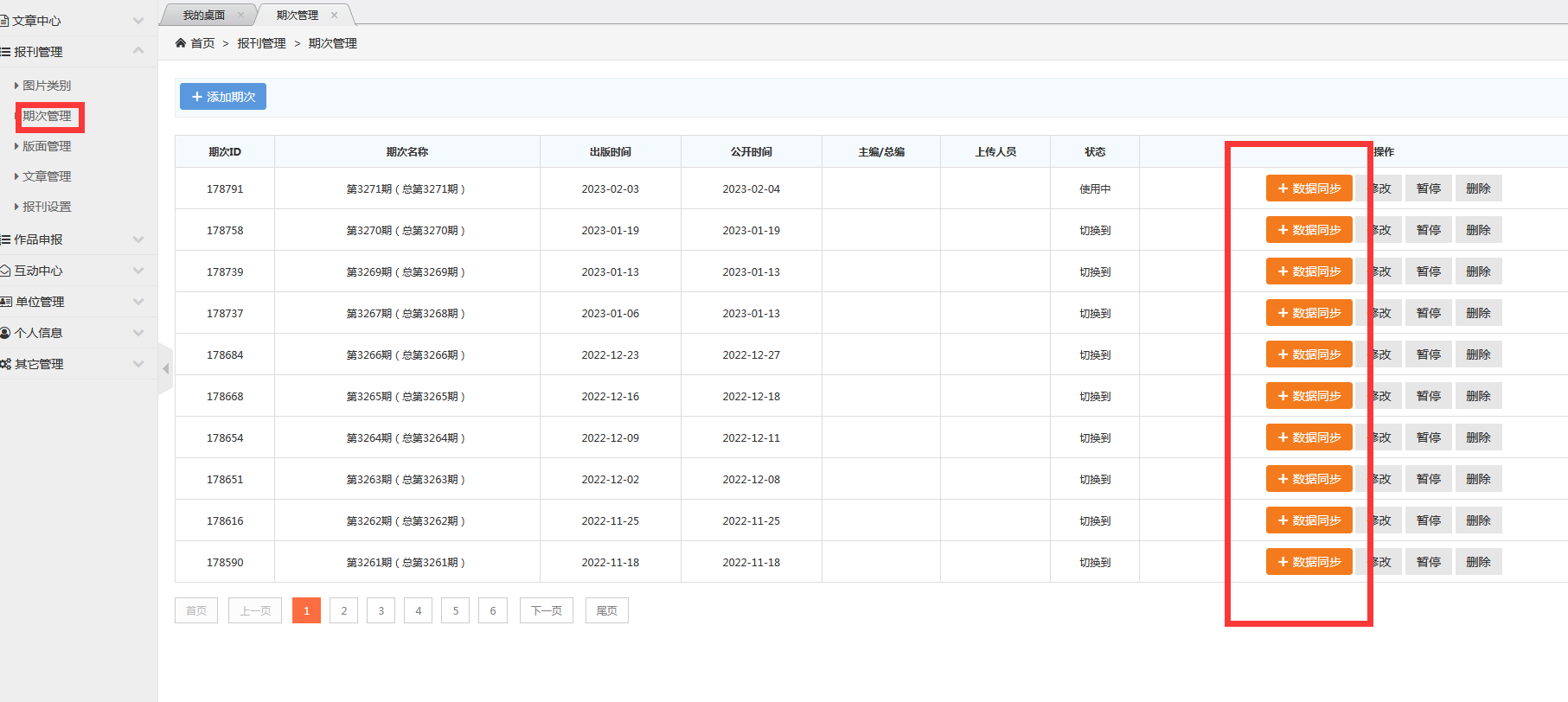Expand the 单位管理 chevron

(138, 302)
